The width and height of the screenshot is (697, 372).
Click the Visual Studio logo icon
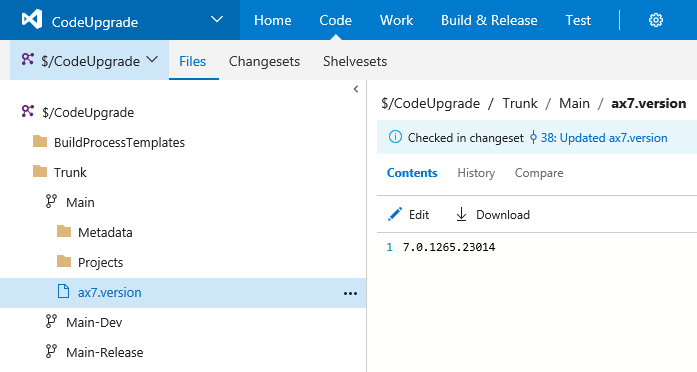pos(32,20)
